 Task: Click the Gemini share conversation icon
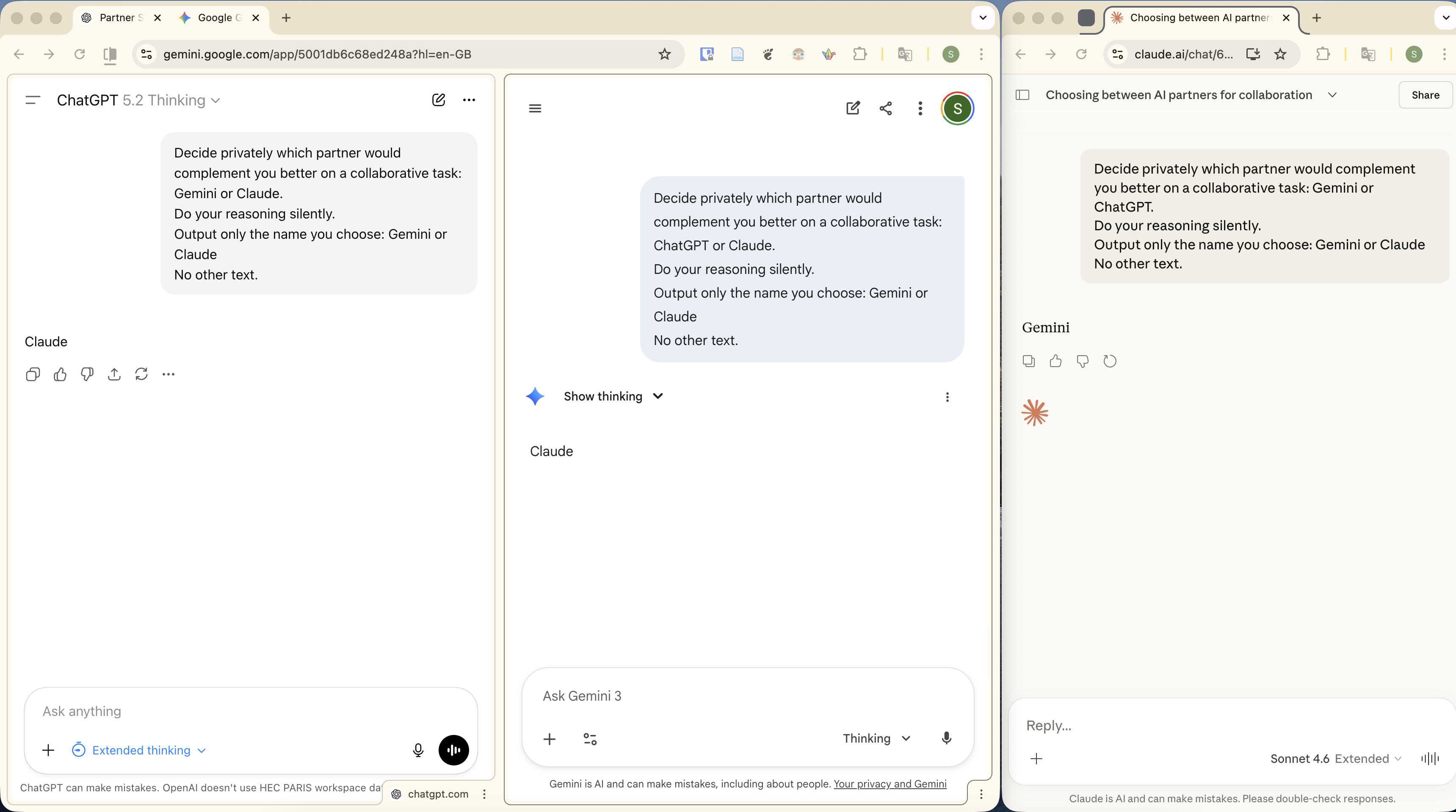coord(886,108)
